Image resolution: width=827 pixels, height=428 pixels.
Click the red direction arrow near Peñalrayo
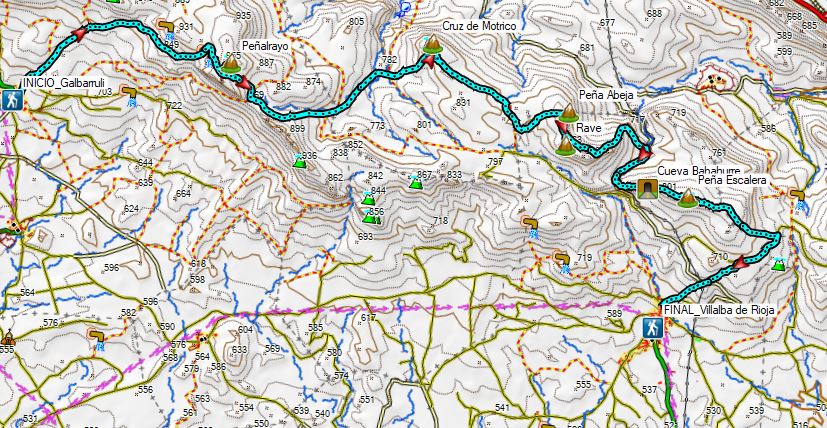click(x=244, y=83)
